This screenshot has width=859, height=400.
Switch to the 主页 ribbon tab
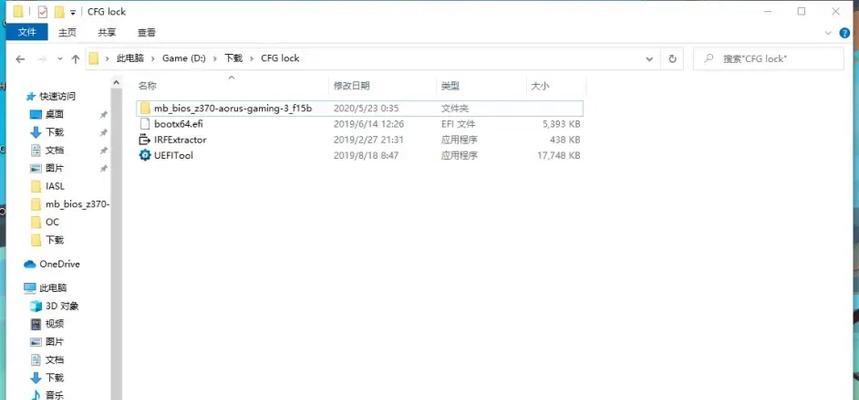(x=67, y=32)
